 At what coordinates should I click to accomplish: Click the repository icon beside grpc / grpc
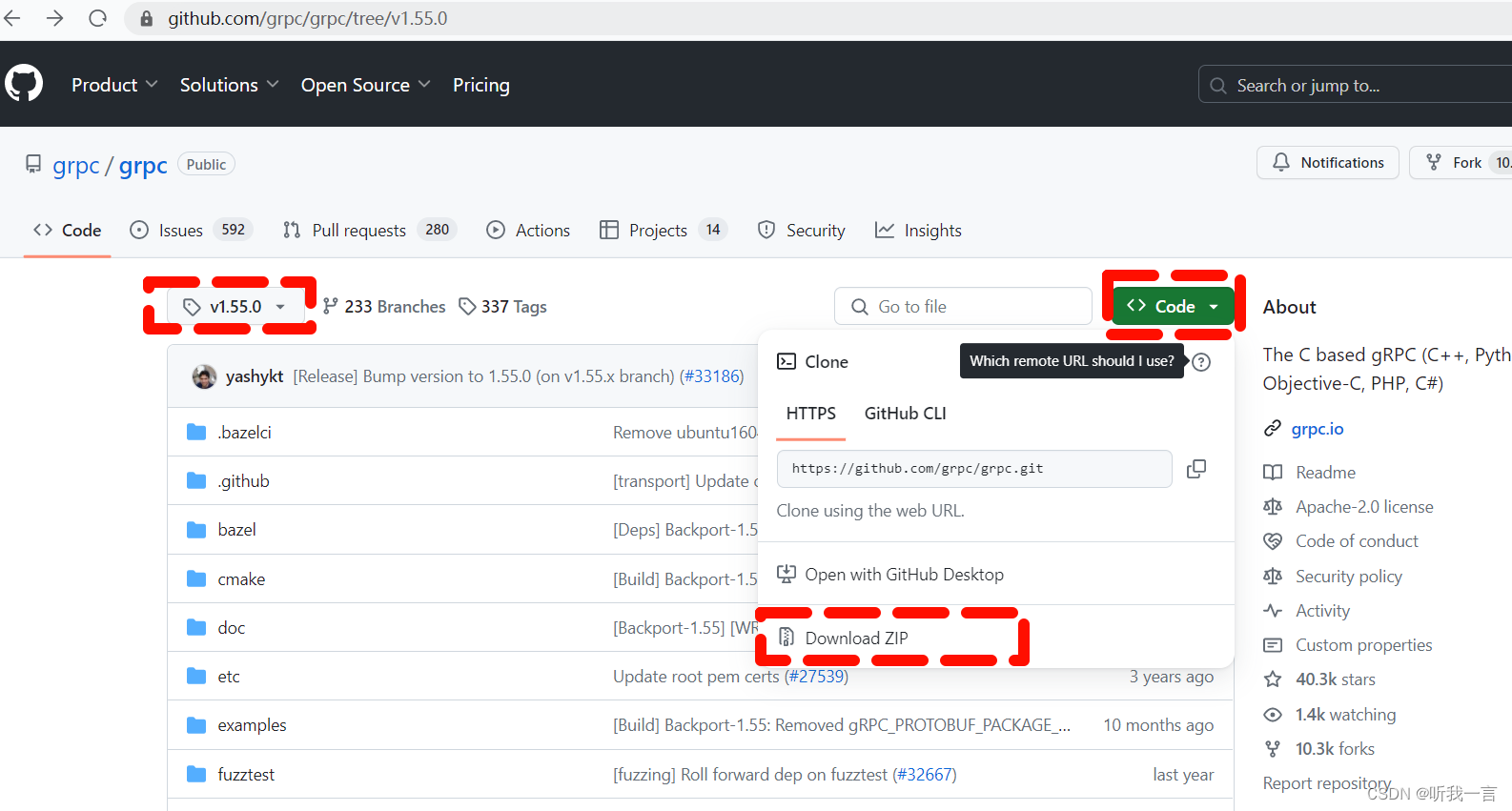coord(33,164)
